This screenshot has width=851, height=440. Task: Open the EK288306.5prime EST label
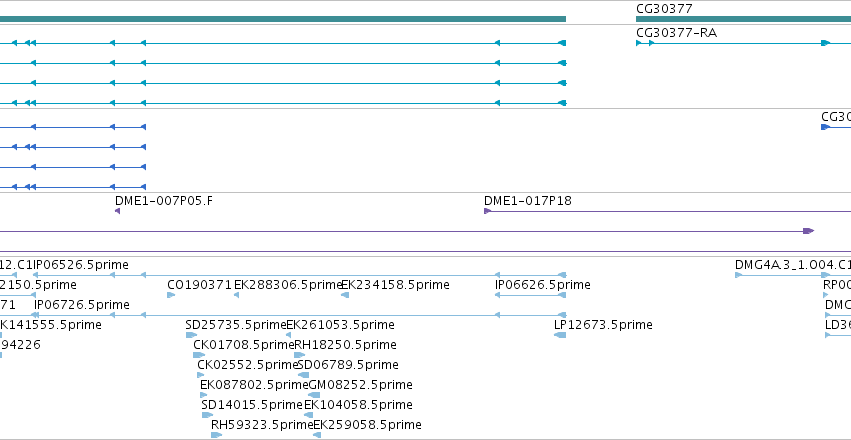288,285
